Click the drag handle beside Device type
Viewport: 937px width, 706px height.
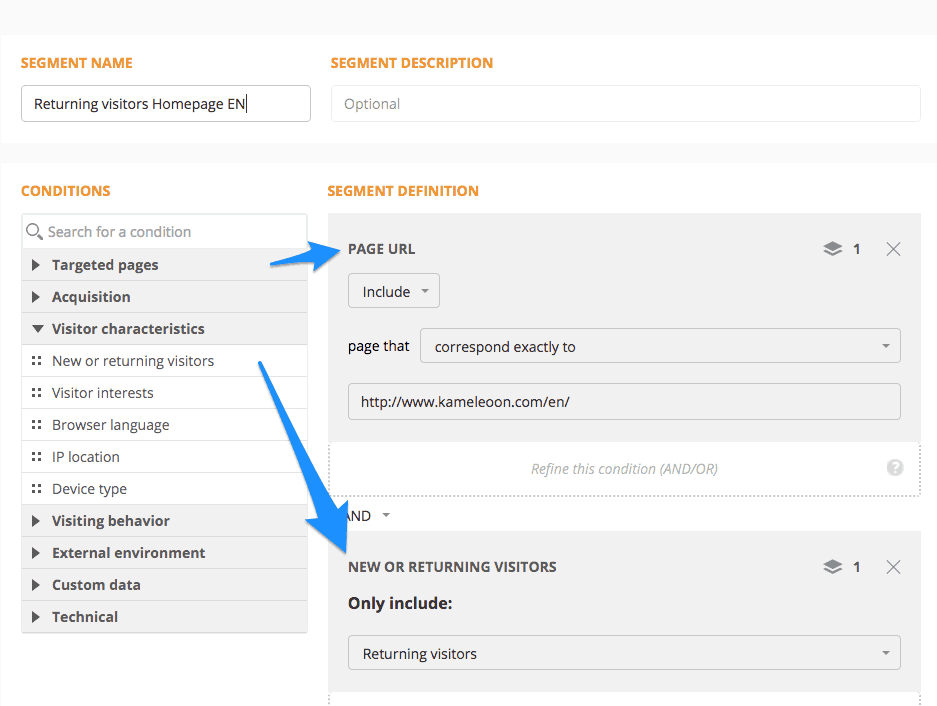37,488
